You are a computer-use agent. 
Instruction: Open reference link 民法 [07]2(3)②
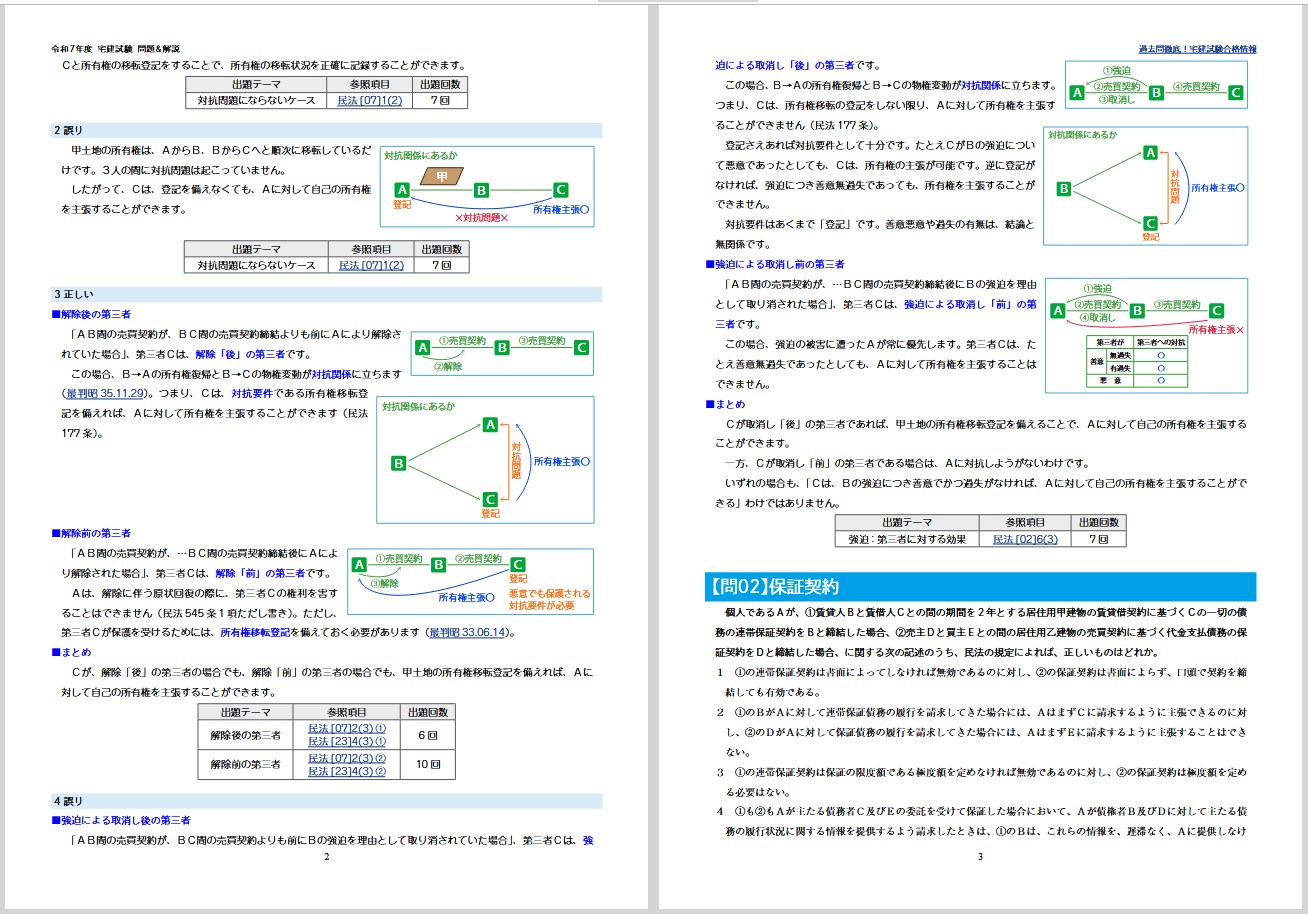(346, 758)
